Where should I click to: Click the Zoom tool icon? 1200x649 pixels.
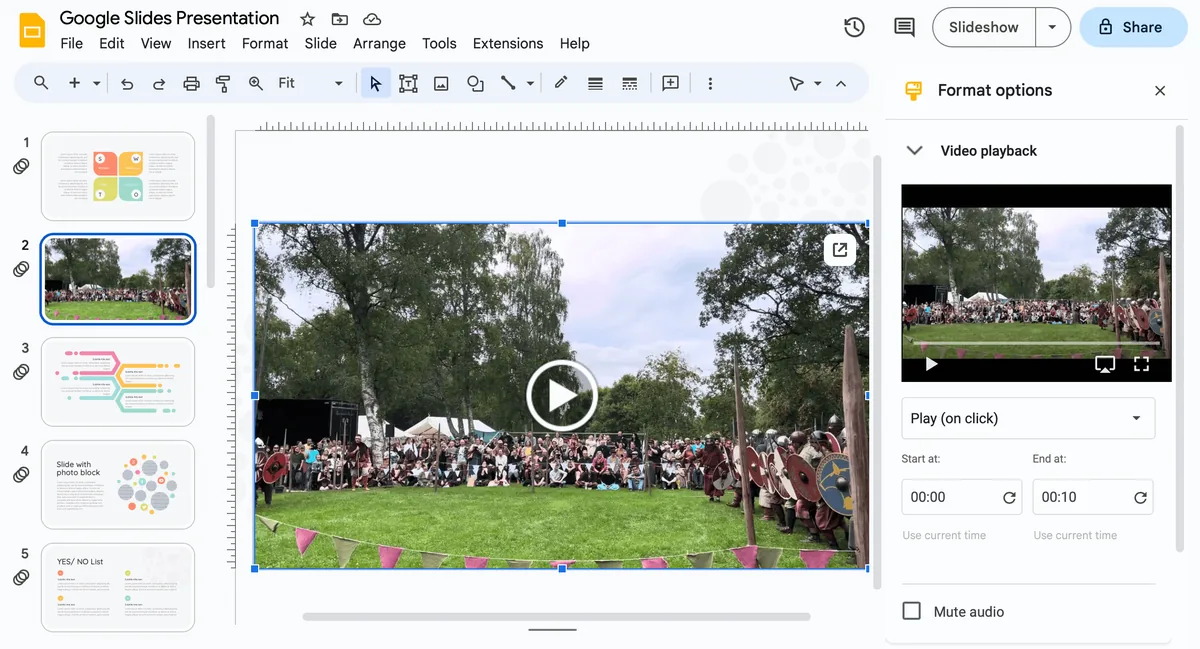point(256,83)
